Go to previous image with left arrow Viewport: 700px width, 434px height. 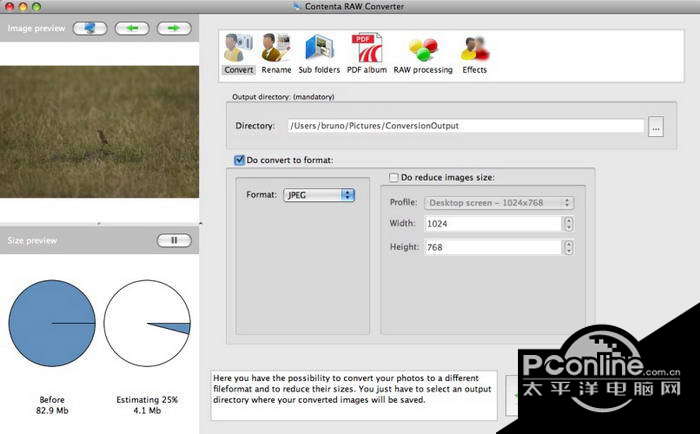tap(132, 29)
